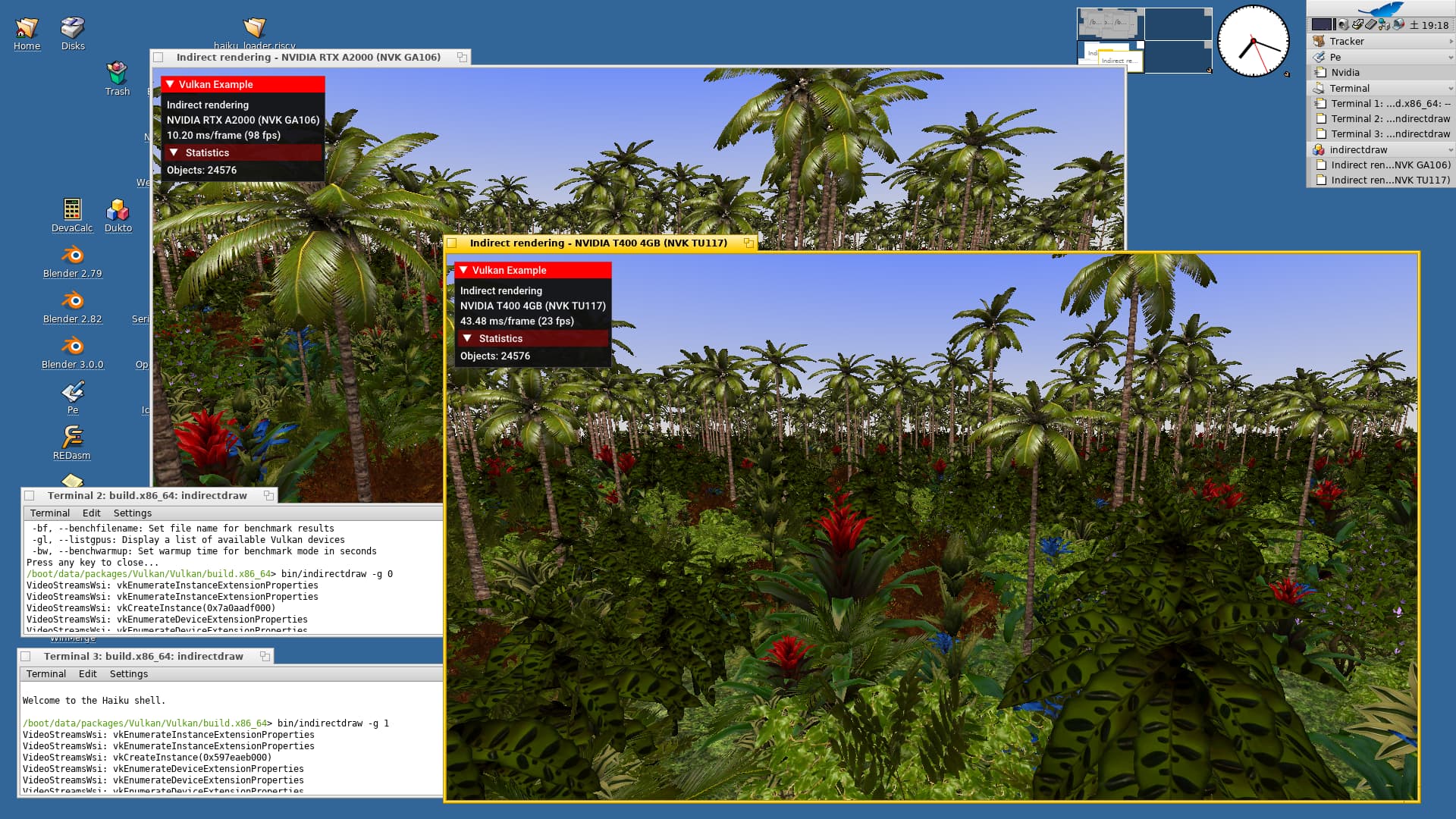The image size is (1456, 819).
Task: Switch to Terminal 3 in the Deskbar list
Action: [x=1381, y=133]
